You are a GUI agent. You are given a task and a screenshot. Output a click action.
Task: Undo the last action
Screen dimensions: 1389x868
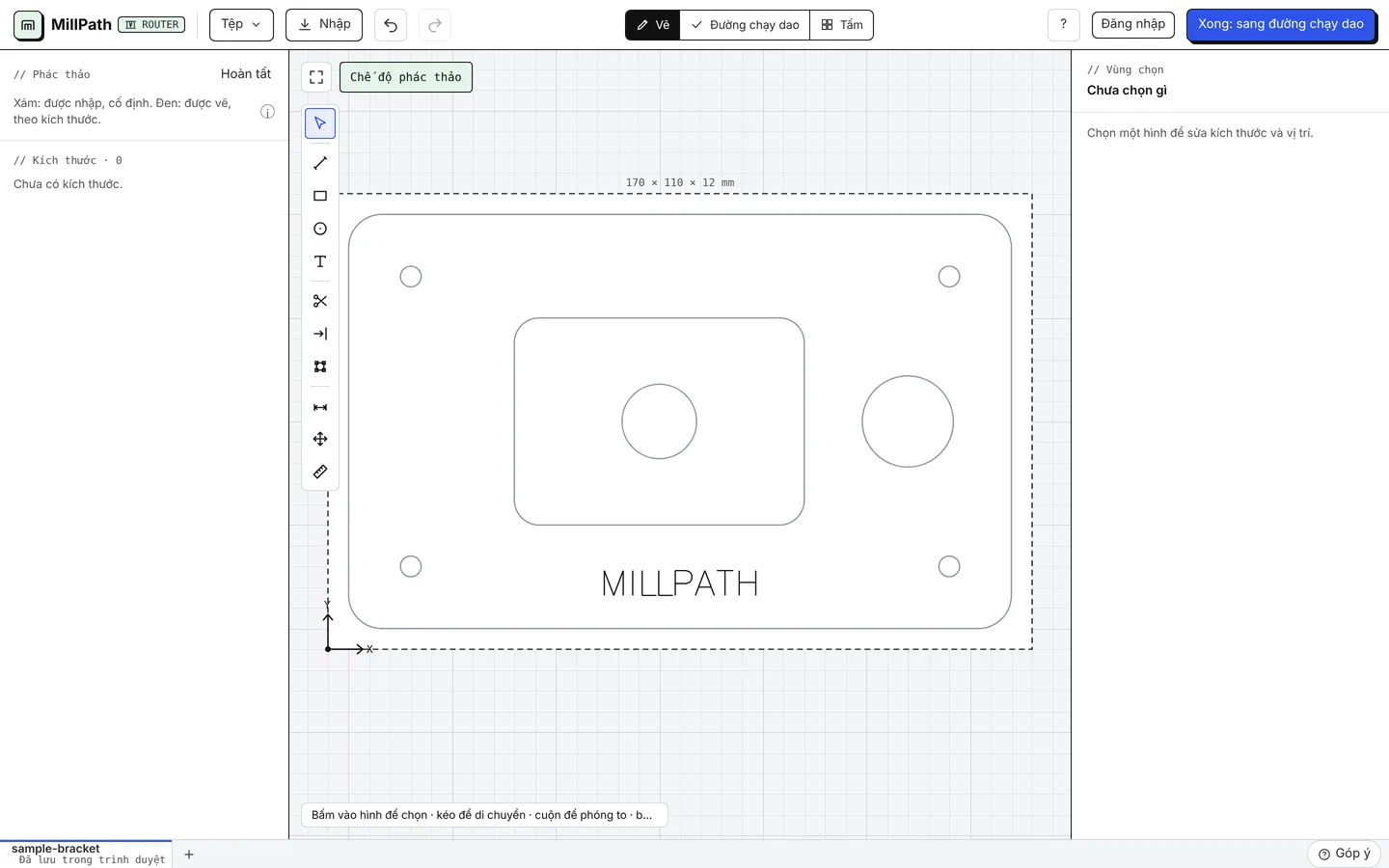(x=391, y=25)
